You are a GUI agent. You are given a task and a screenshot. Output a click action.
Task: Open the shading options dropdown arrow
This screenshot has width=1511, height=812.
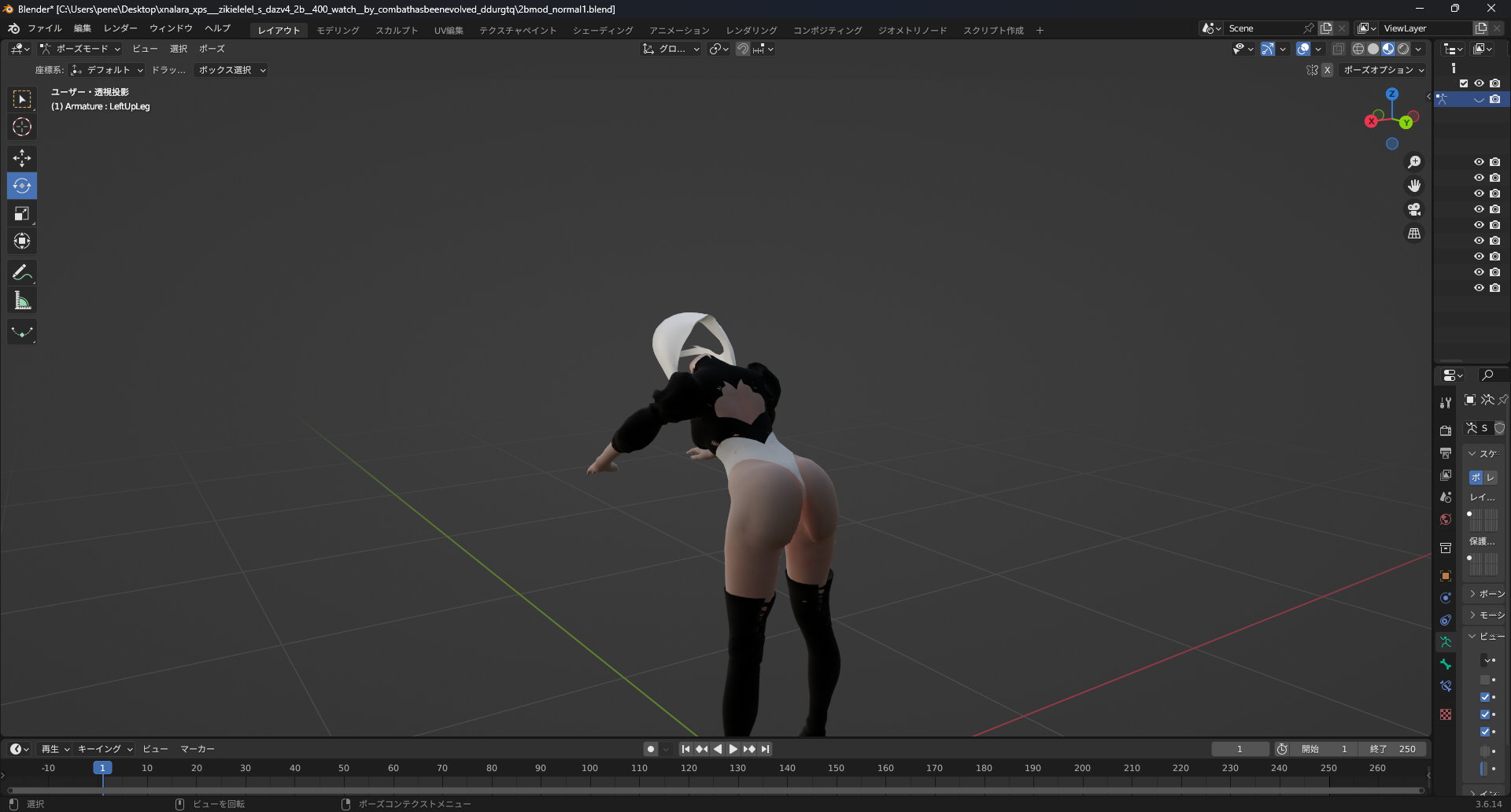click(1418, 49)
